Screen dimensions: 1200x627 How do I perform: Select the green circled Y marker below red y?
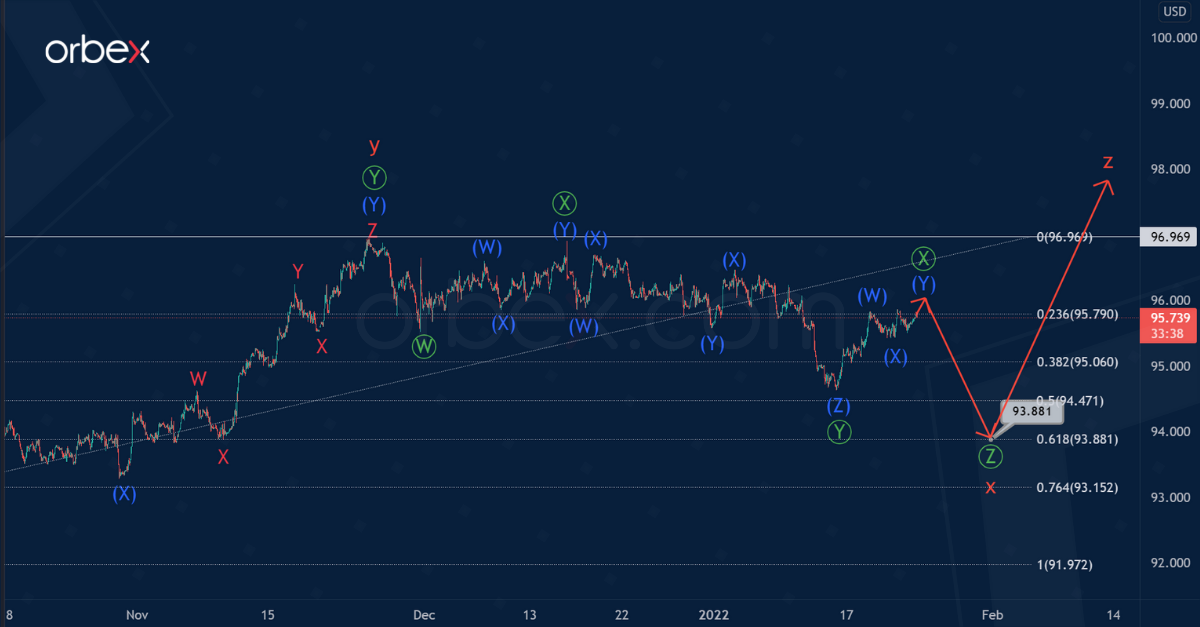click(x=373, y=178)
